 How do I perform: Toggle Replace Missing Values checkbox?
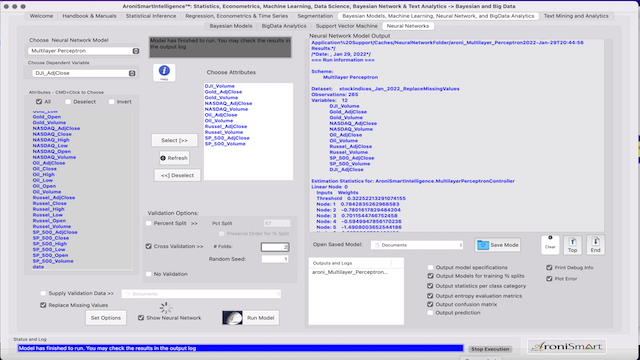click(43, 305)
